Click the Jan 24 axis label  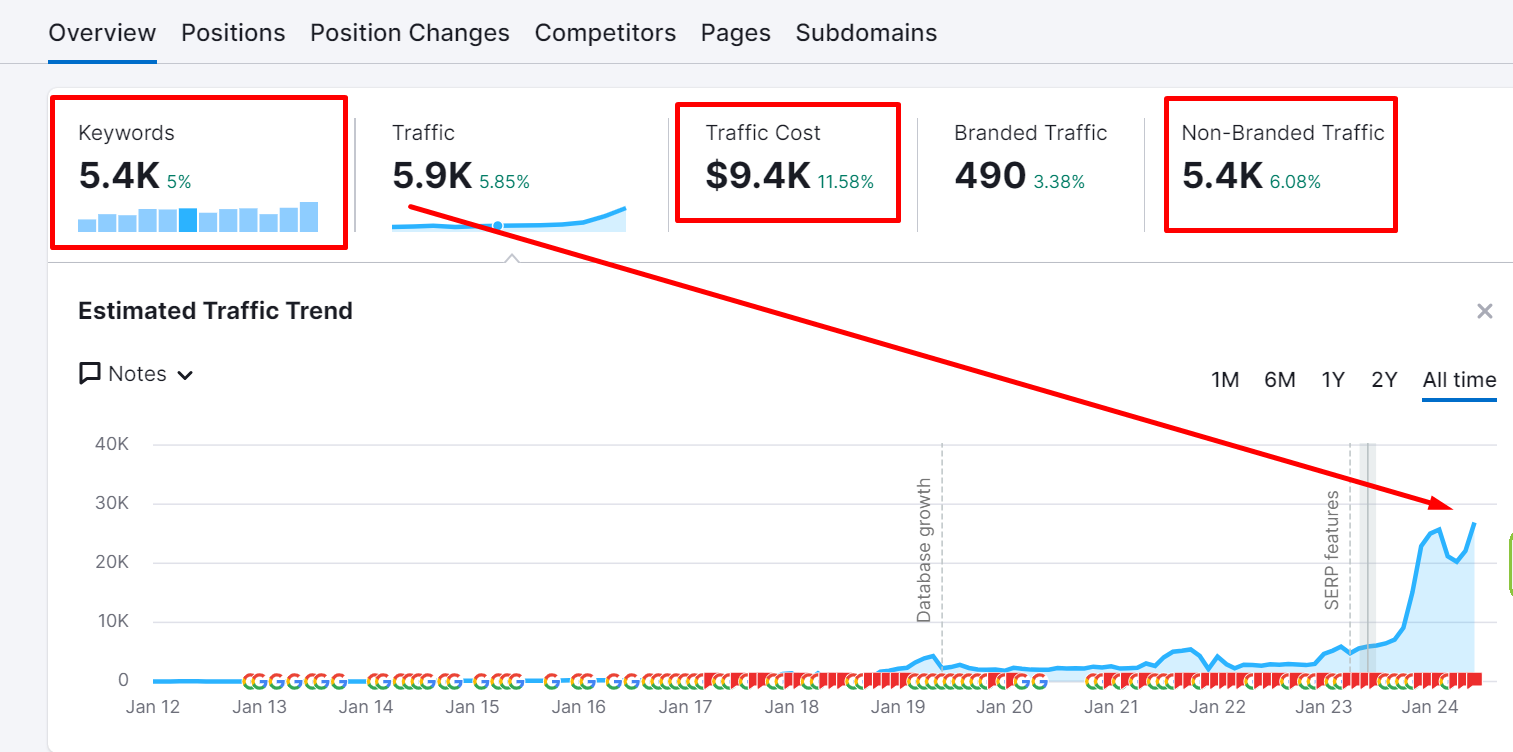pyautogui.click(x=1429, y=707)
